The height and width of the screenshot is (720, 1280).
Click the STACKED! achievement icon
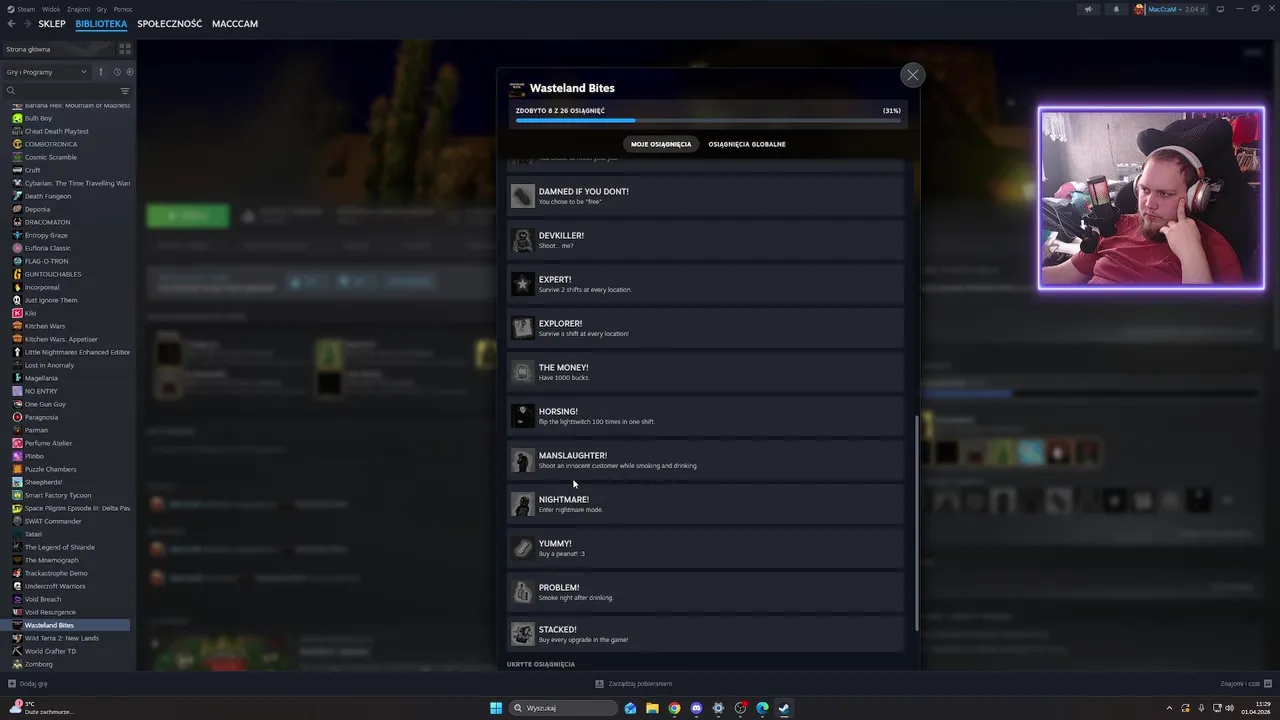coord(522,634)
